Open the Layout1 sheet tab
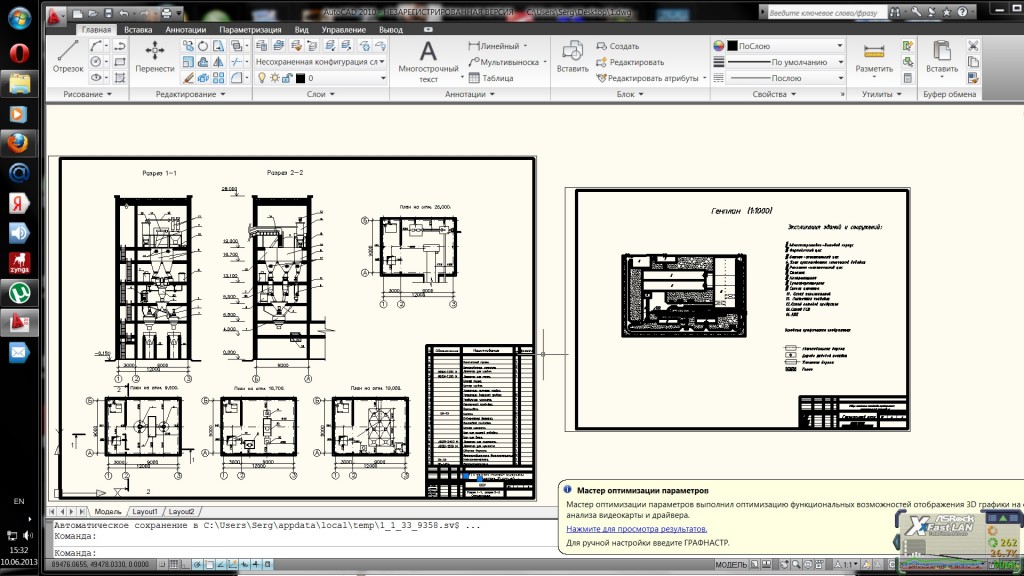 [x=145, y=511]
